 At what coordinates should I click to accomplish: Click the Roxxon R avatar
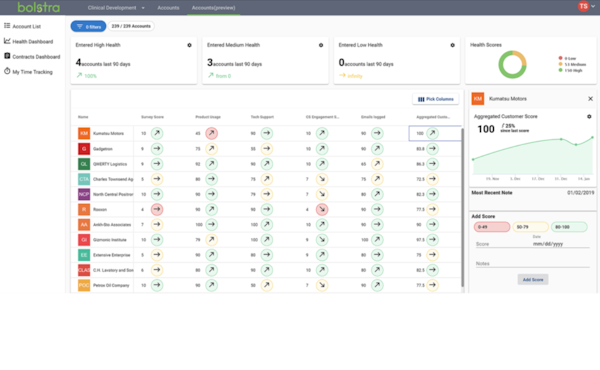pos(84,209)
